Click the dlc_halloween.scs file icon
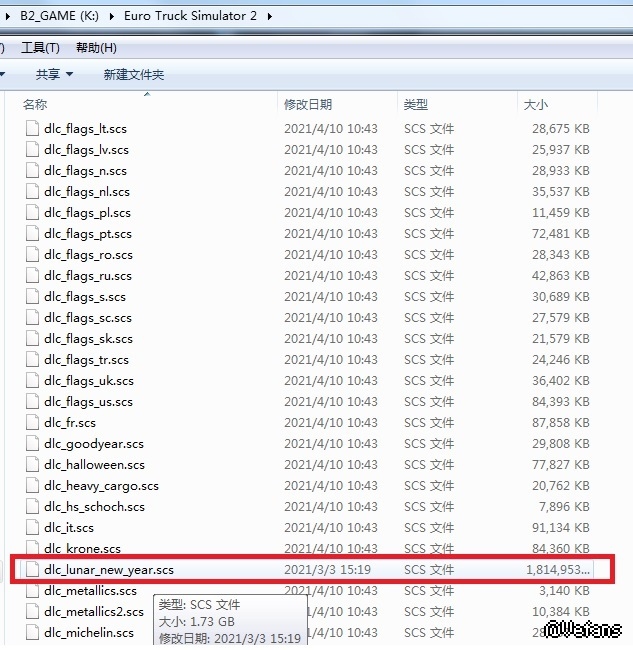 (x=32, y=465)
